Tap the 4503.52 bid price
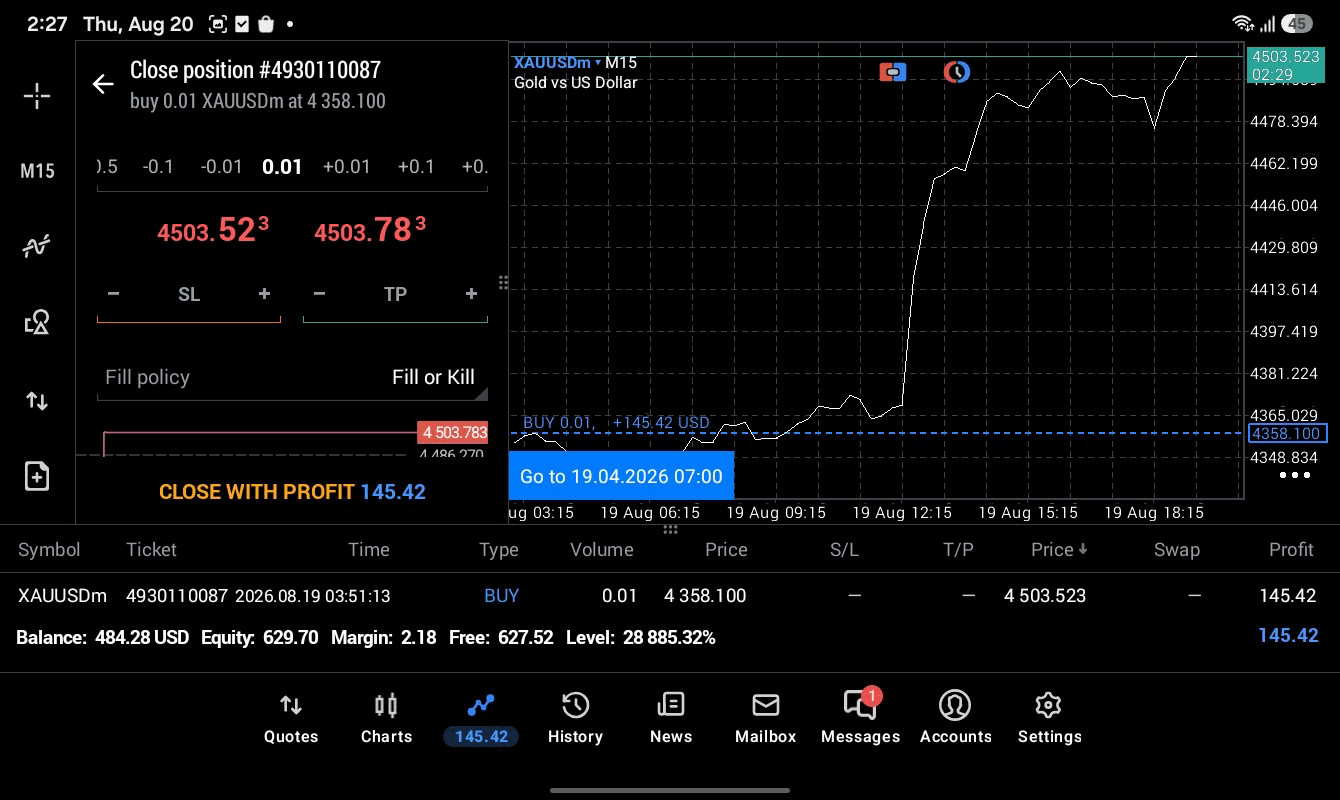Screen dimensions: 1340x800 tap(213, 231)
